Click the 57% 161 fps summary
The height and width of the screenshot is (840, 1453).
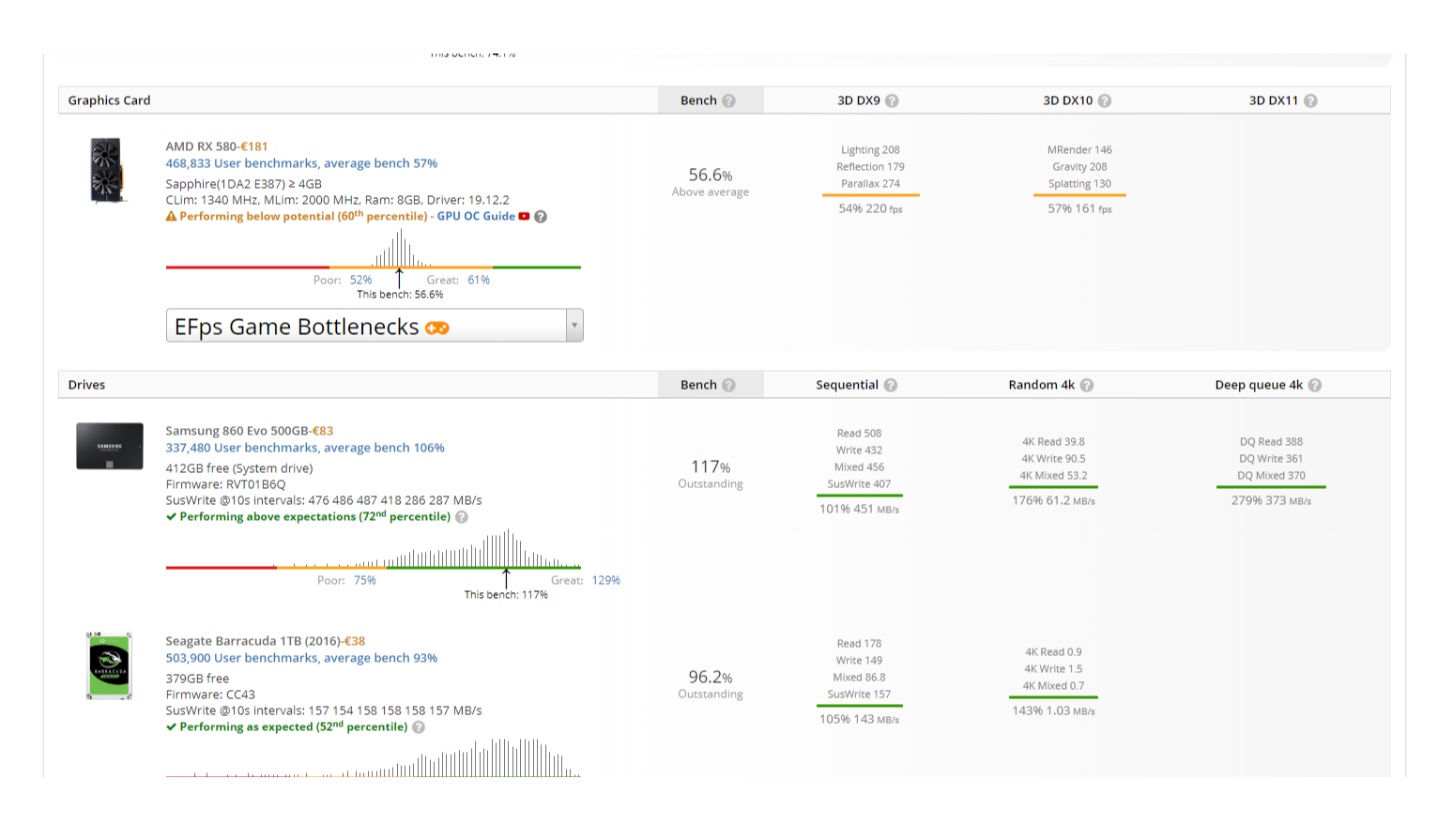[x=1079, y=208]
